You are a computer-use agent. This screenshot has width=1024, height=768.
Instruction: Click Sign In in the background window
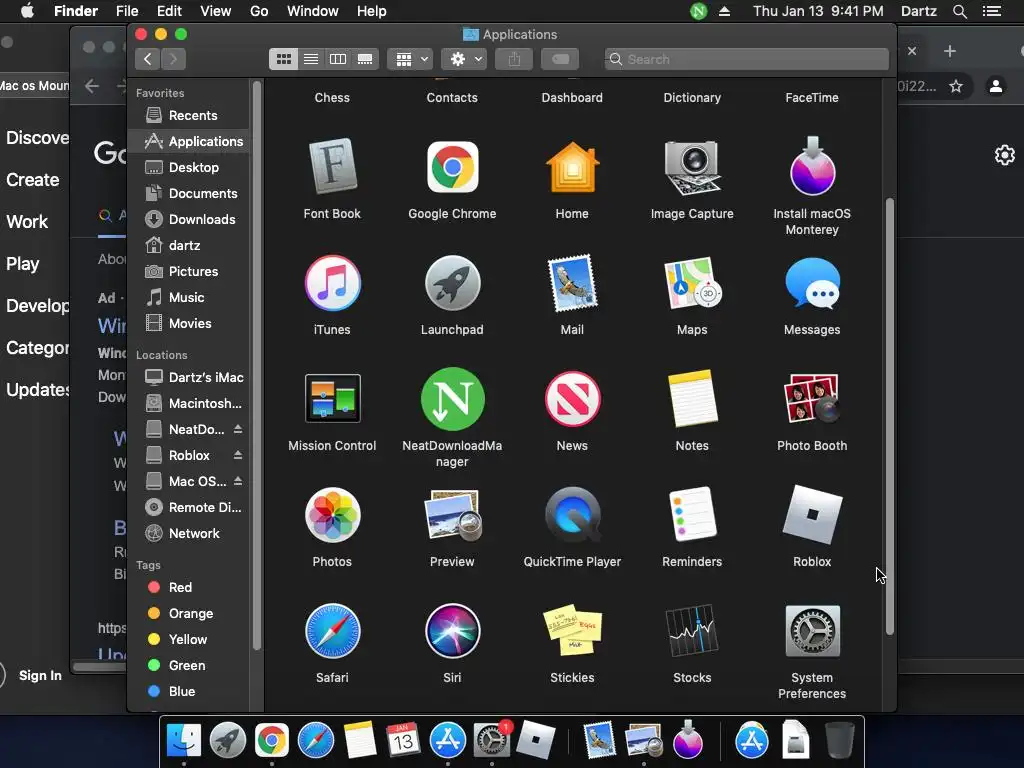pos(40,676)
